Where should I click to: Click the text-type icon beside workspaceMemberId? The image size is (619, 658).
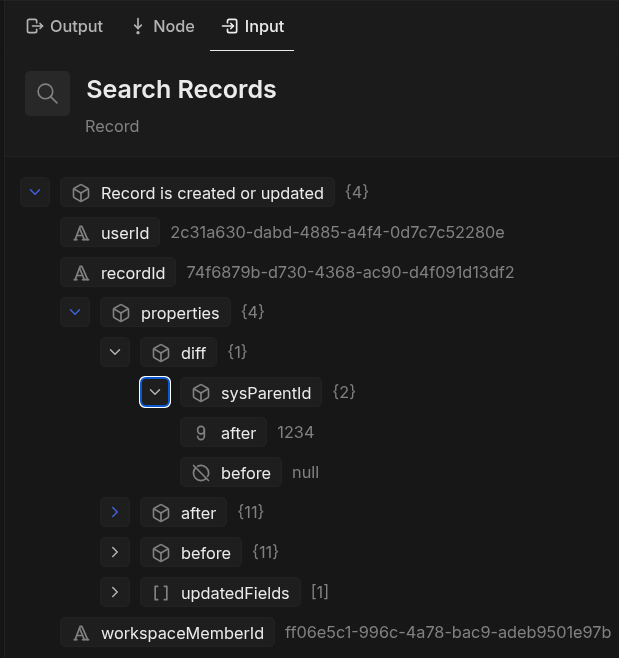(x=82, y=633)
